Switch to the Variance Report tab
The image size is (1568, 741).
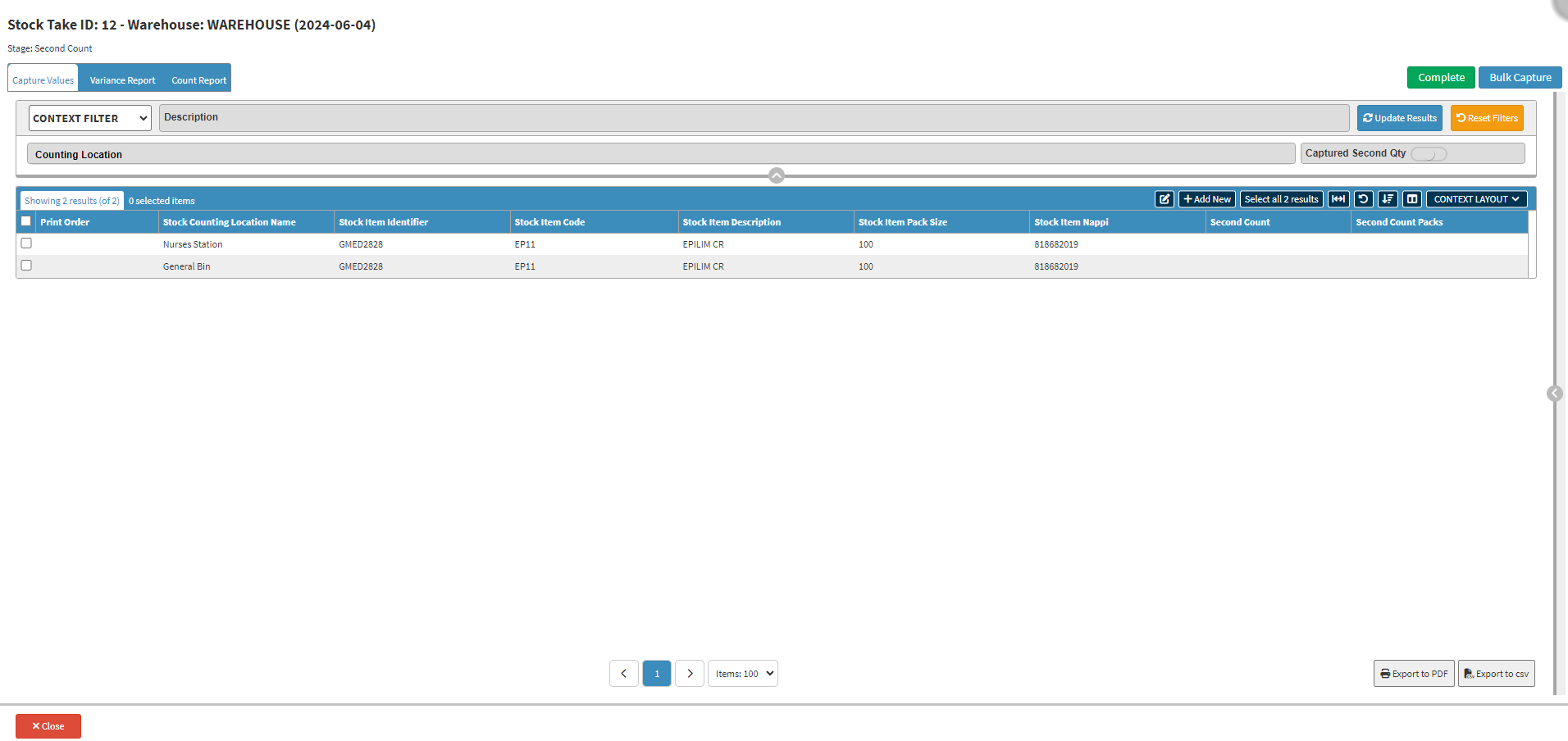(122, 80)
